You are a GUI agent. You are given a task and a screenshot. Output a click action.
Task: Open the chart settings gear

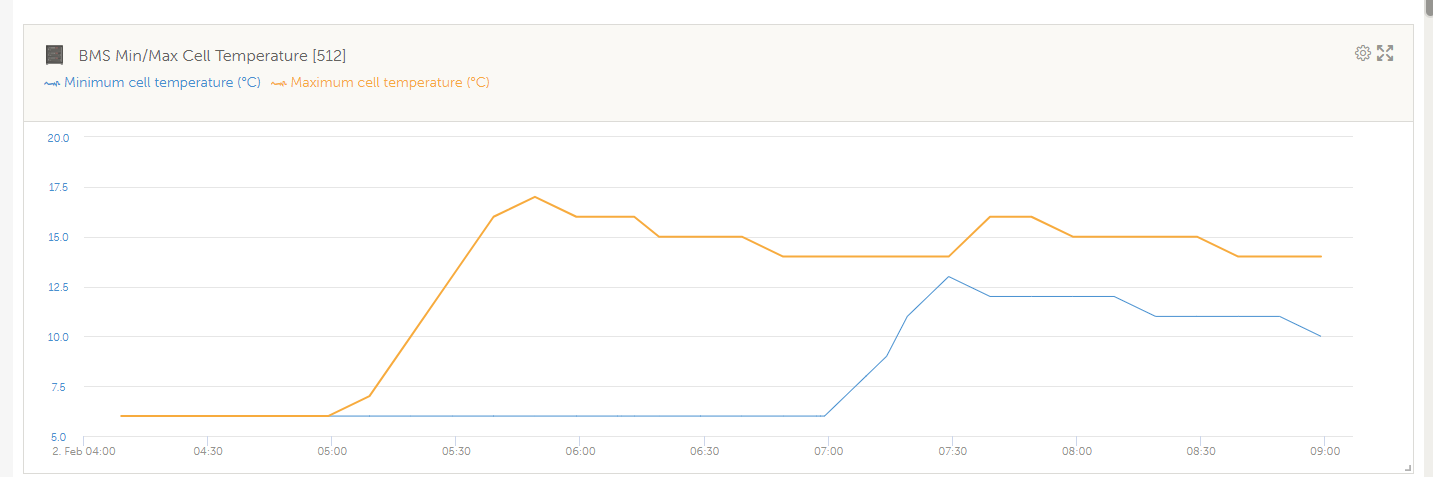click(1362, 53)
